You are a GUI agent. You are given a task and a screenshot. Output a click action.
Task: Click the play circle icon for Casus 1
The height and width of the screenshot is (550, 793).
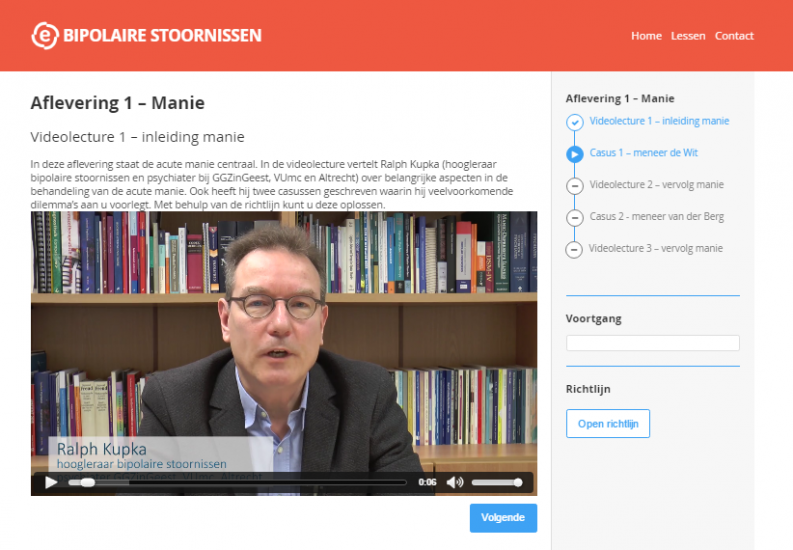(574, 154)
